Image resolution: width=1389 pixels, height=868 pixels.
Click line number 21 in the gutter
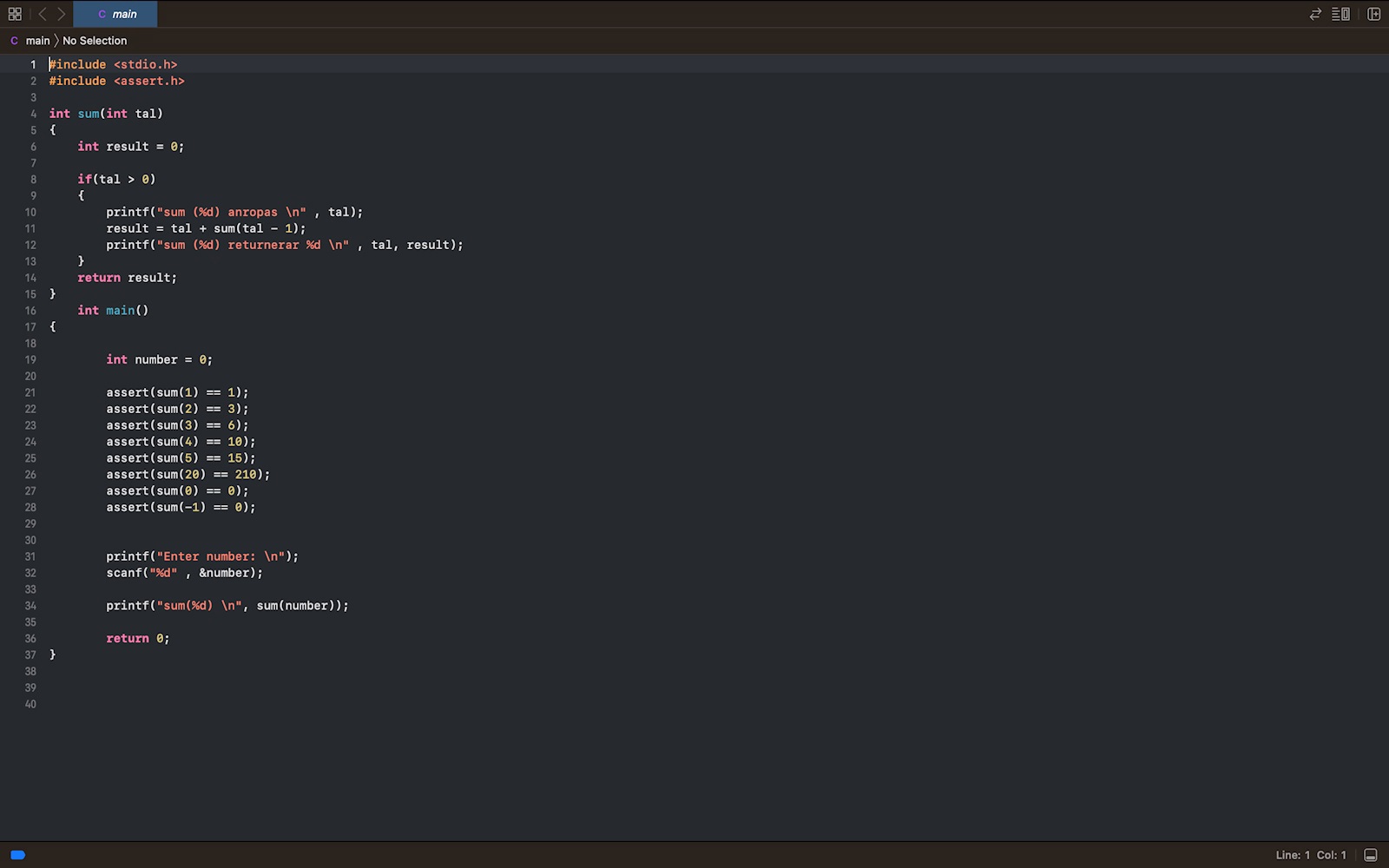click(30, 392)
